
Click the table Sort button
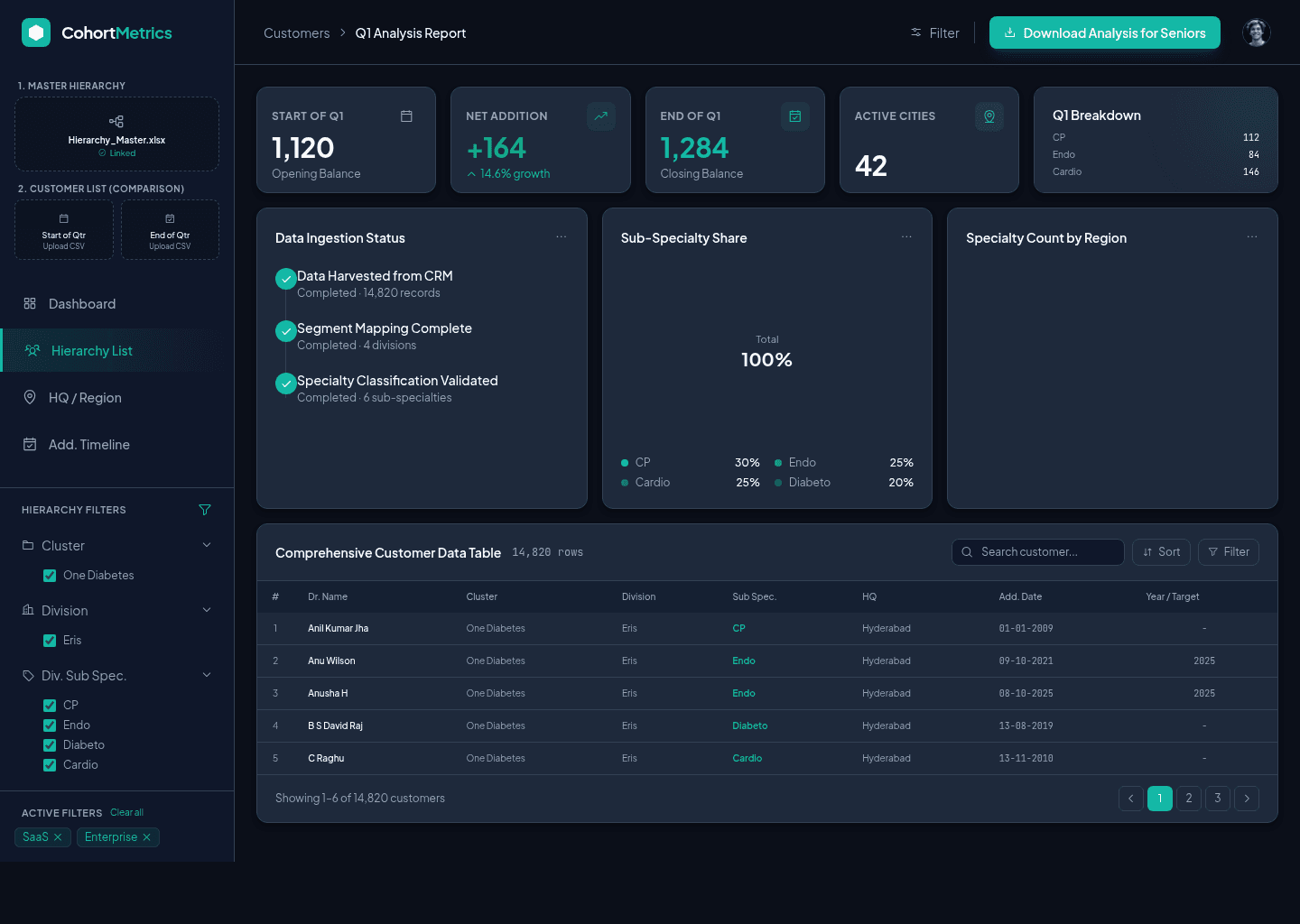point(1162,552)
